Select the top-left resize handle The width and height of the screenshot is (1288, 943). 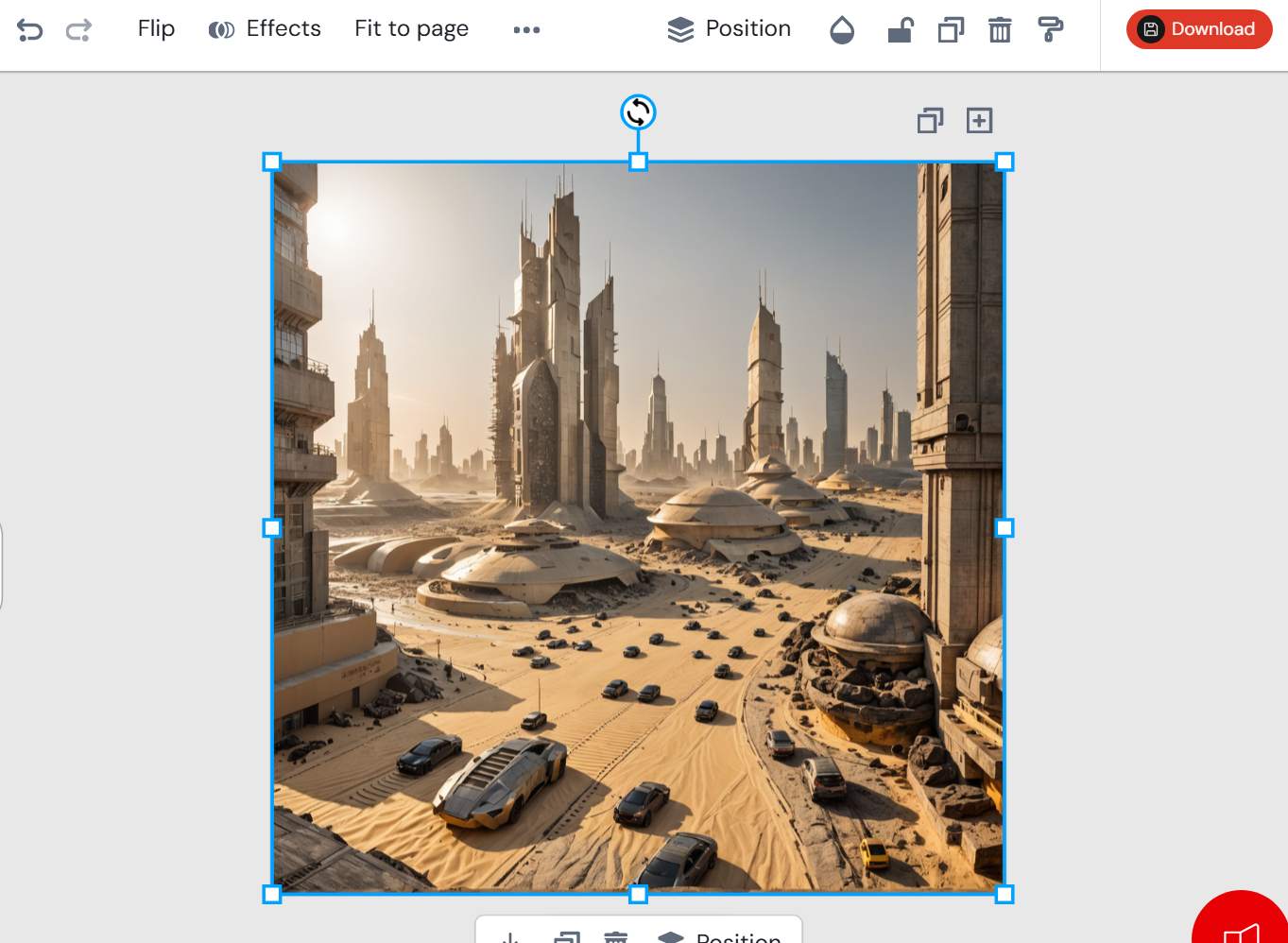click(272, 162)
